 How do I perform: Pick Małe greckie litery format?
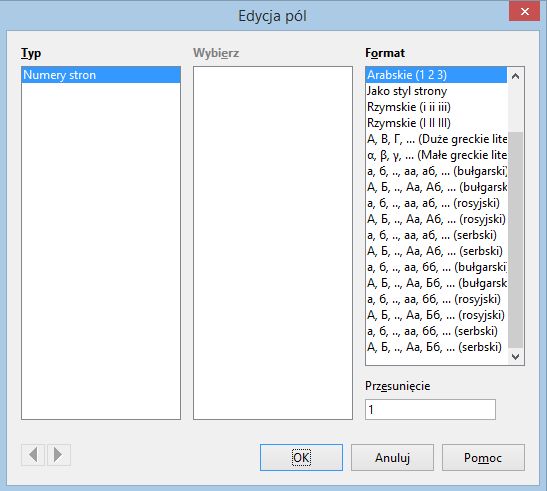tap(436, 155)
